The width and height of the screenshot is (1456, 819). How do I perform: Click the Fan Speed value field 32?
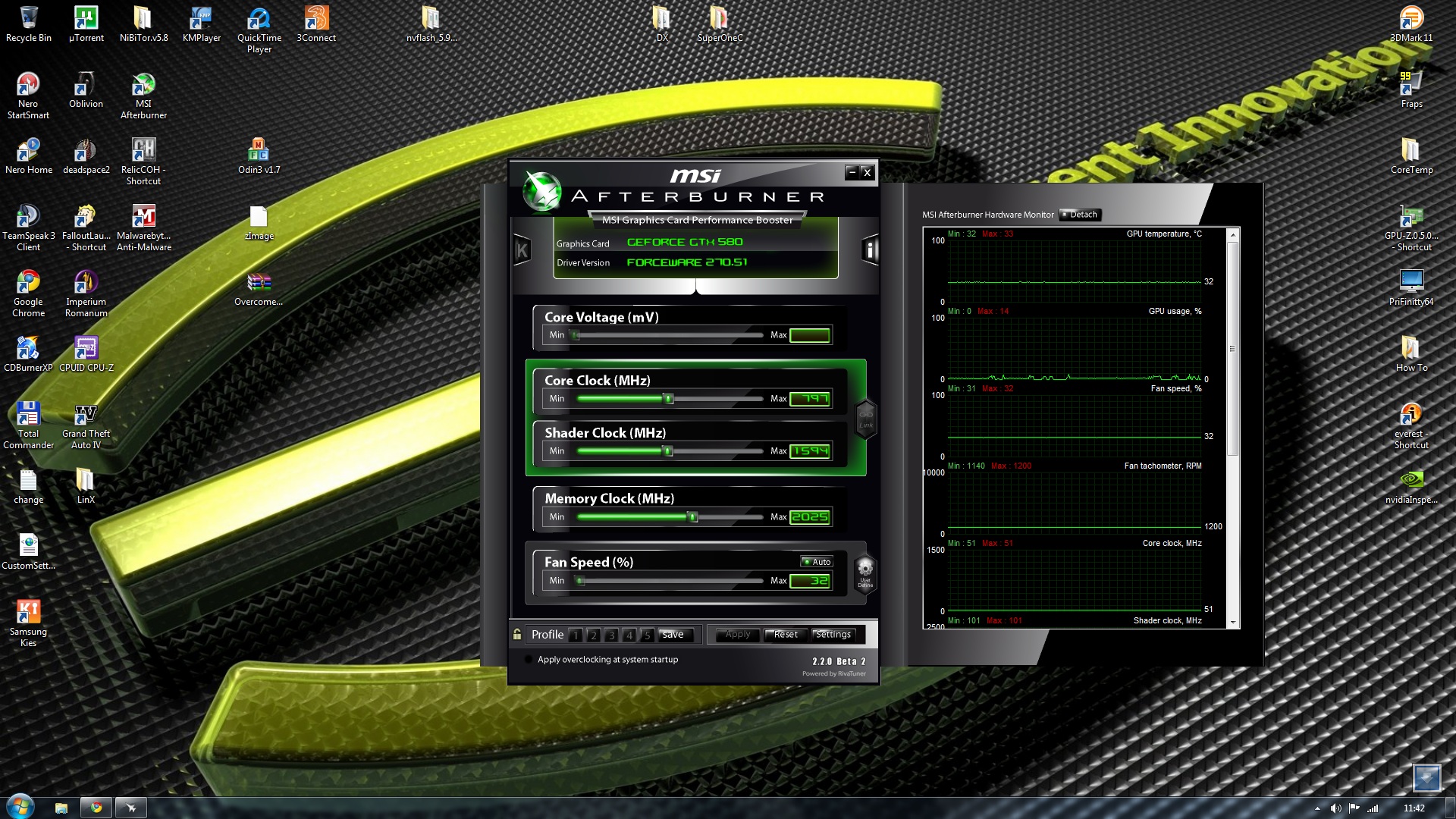click(810, 582)
